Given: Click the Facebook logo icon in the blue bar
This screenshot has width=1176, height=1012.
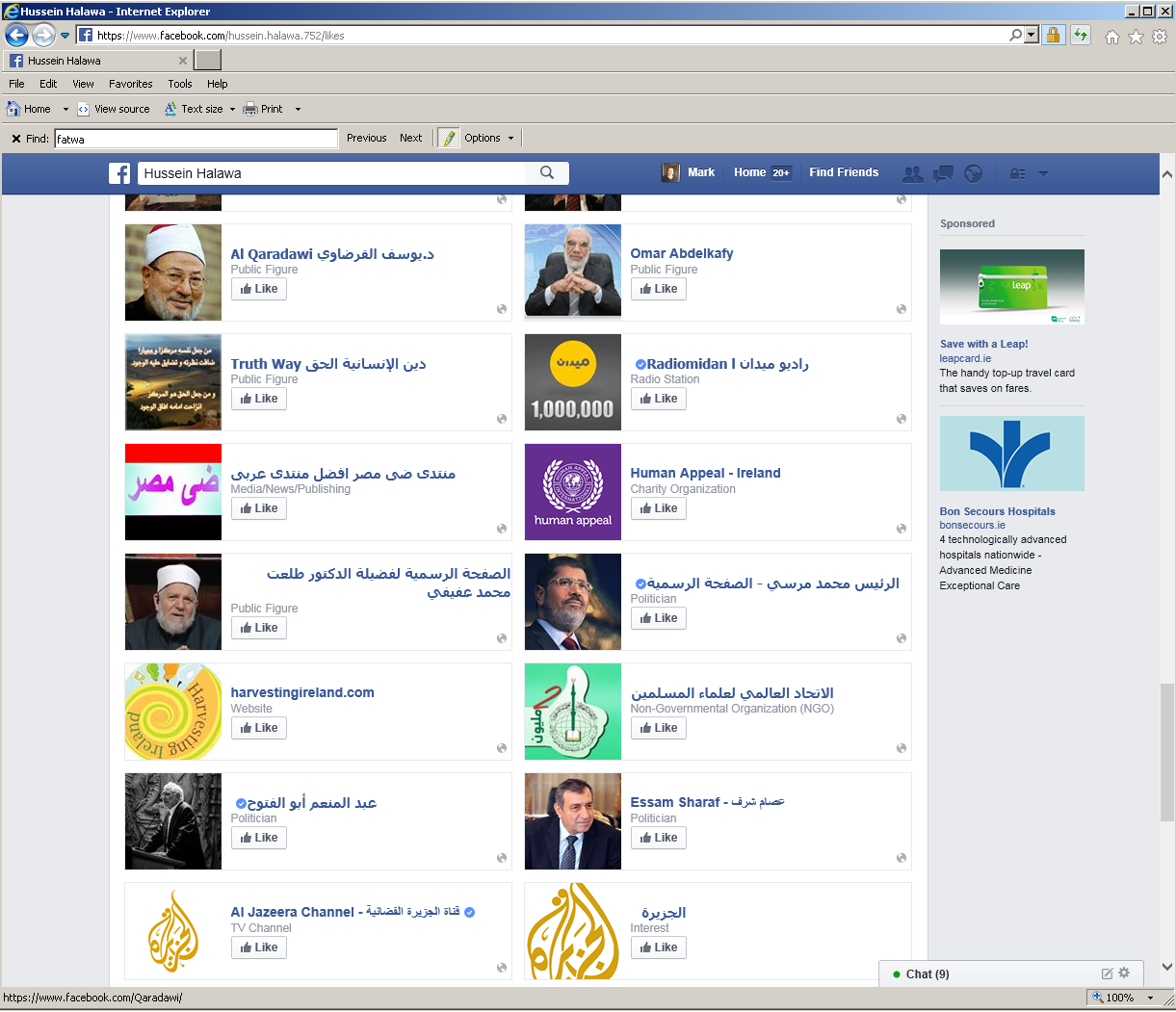Looking at the screenshot, I should (x=119, y=173).
